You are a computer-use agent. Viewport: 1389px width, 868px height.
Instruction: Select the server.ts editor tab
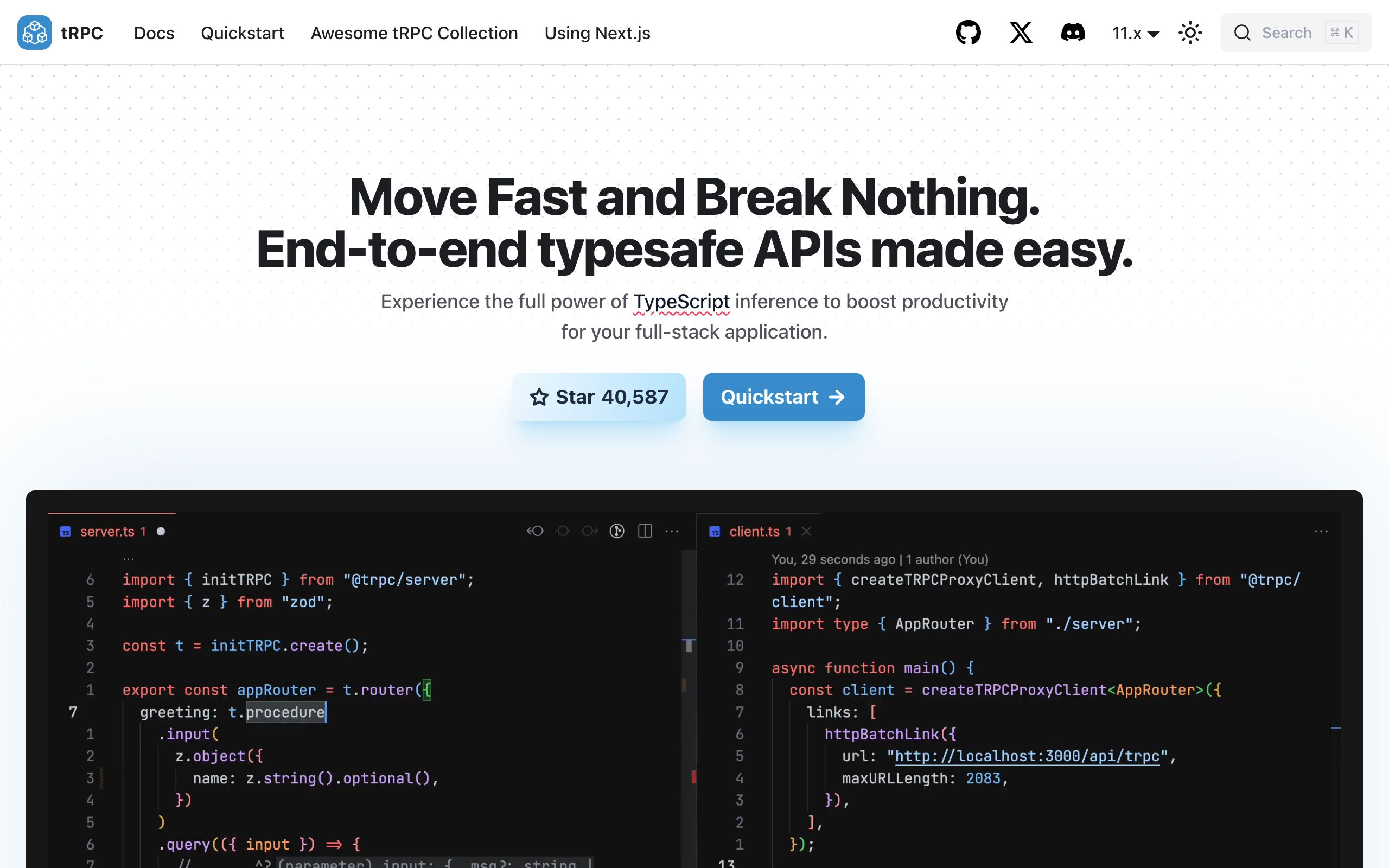pyautogui.click(x=112, y=531)
